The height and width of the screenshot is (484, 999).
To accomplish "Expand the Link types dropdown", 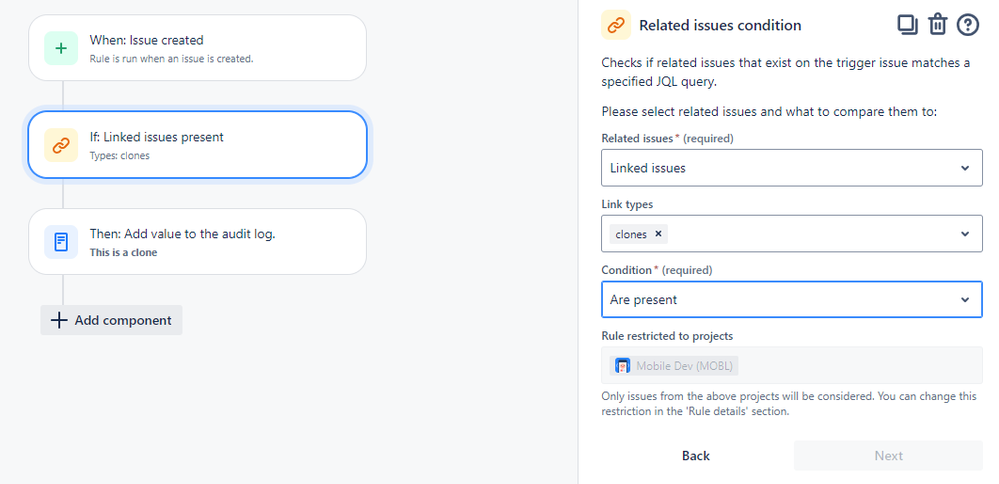I will (x=964, y=234).
